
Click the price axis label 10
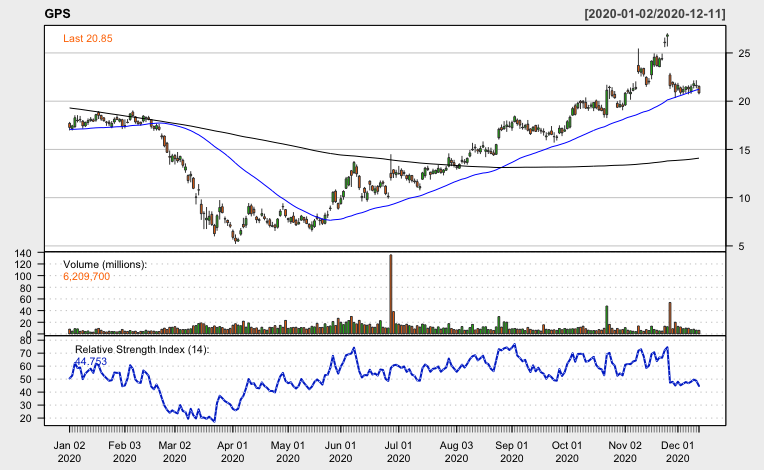(x=744, y=198)
